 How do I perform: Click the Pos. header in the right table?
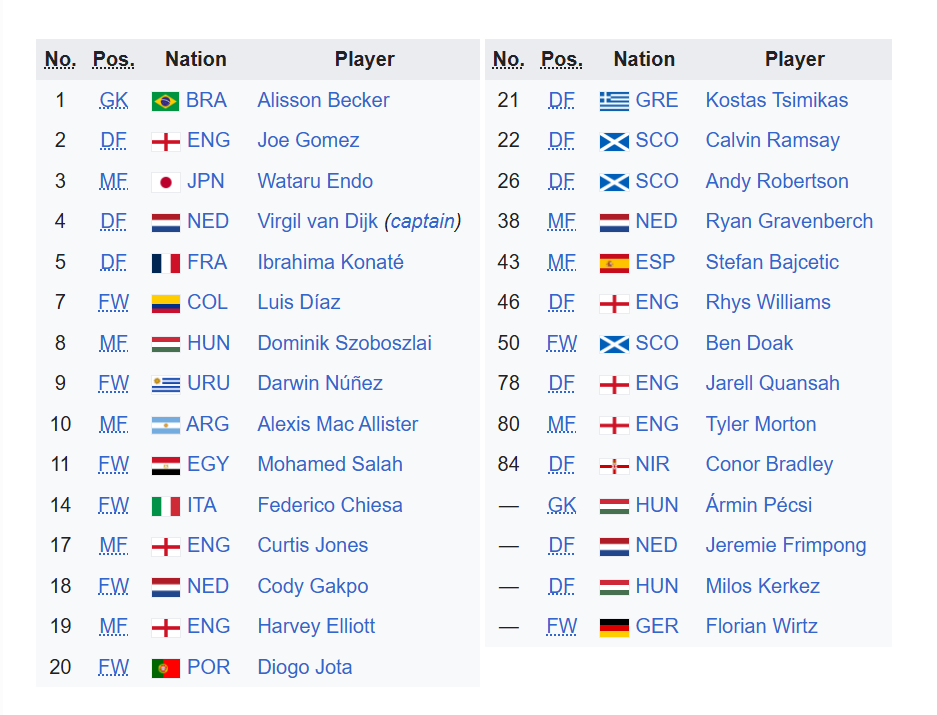561,59
